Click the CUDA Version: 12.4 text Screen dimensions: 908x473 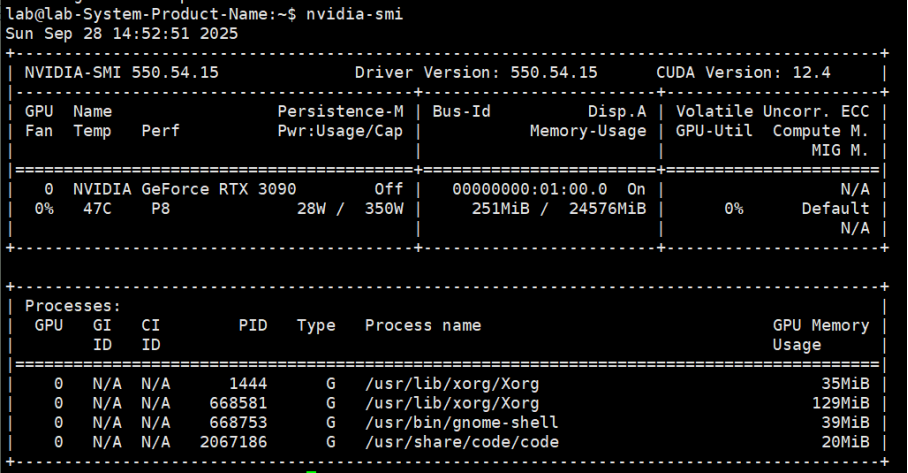[x=744, y=72]
